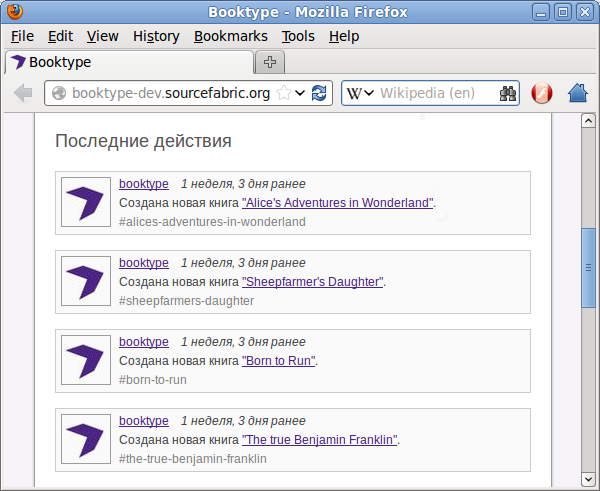Screen dimensions: 600x491
Task: Open "Alice's Adventures in Wonderland" book link
Action: coord(338,202)
